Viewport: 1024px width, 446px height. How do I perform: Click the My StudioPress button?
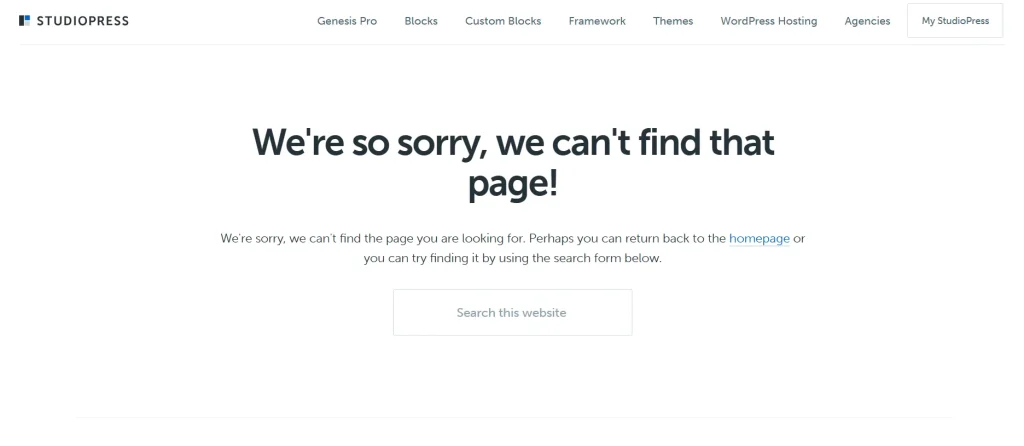coord(955,20)
